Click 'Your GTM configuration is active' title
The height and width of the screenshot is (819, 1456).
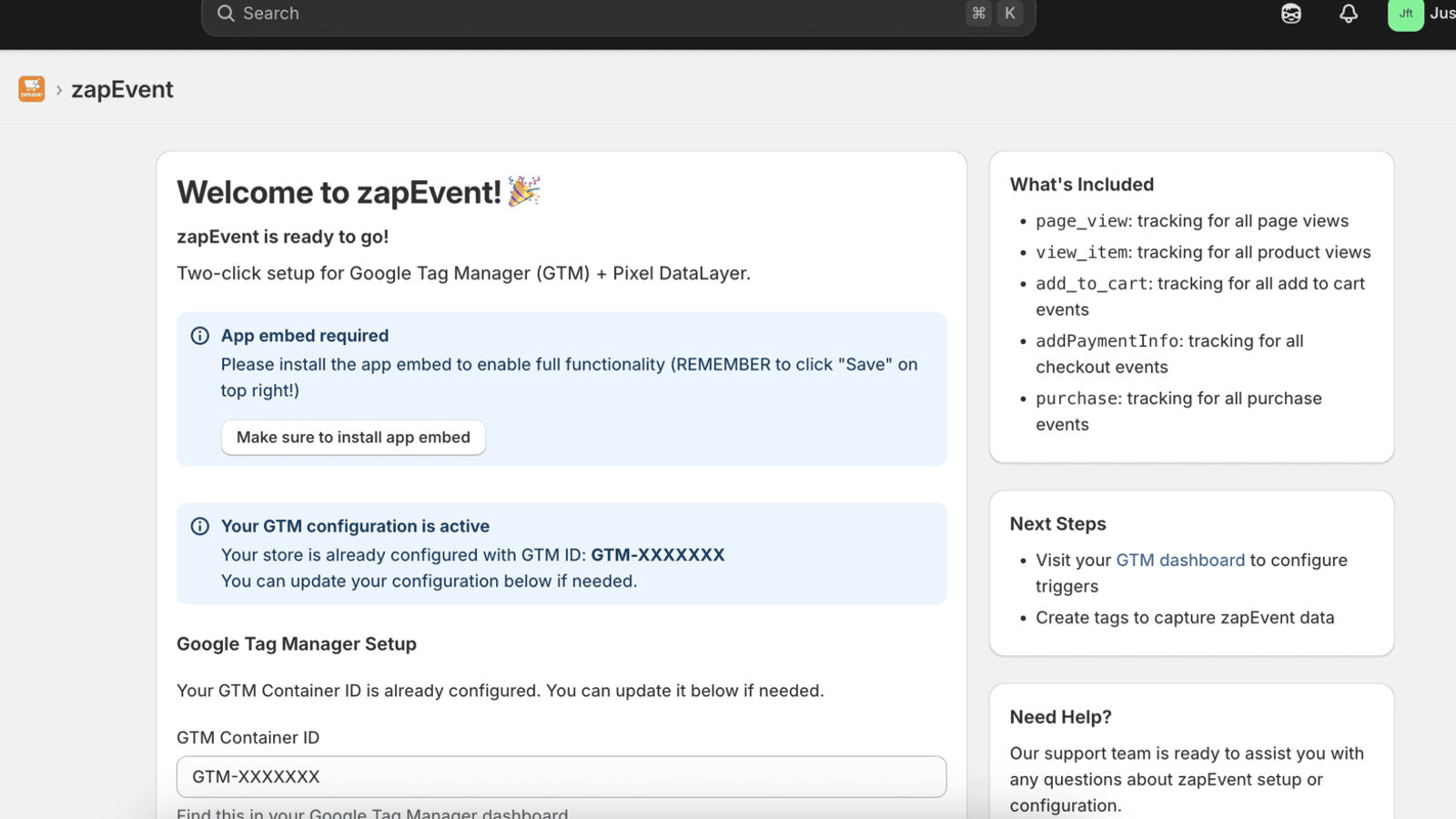[x=355, y=526]
